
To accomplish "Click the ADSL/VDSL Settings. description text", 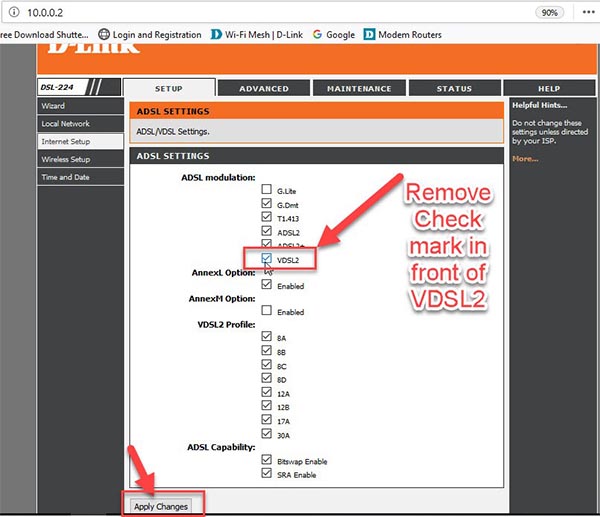I will click(x=173, y=131).
